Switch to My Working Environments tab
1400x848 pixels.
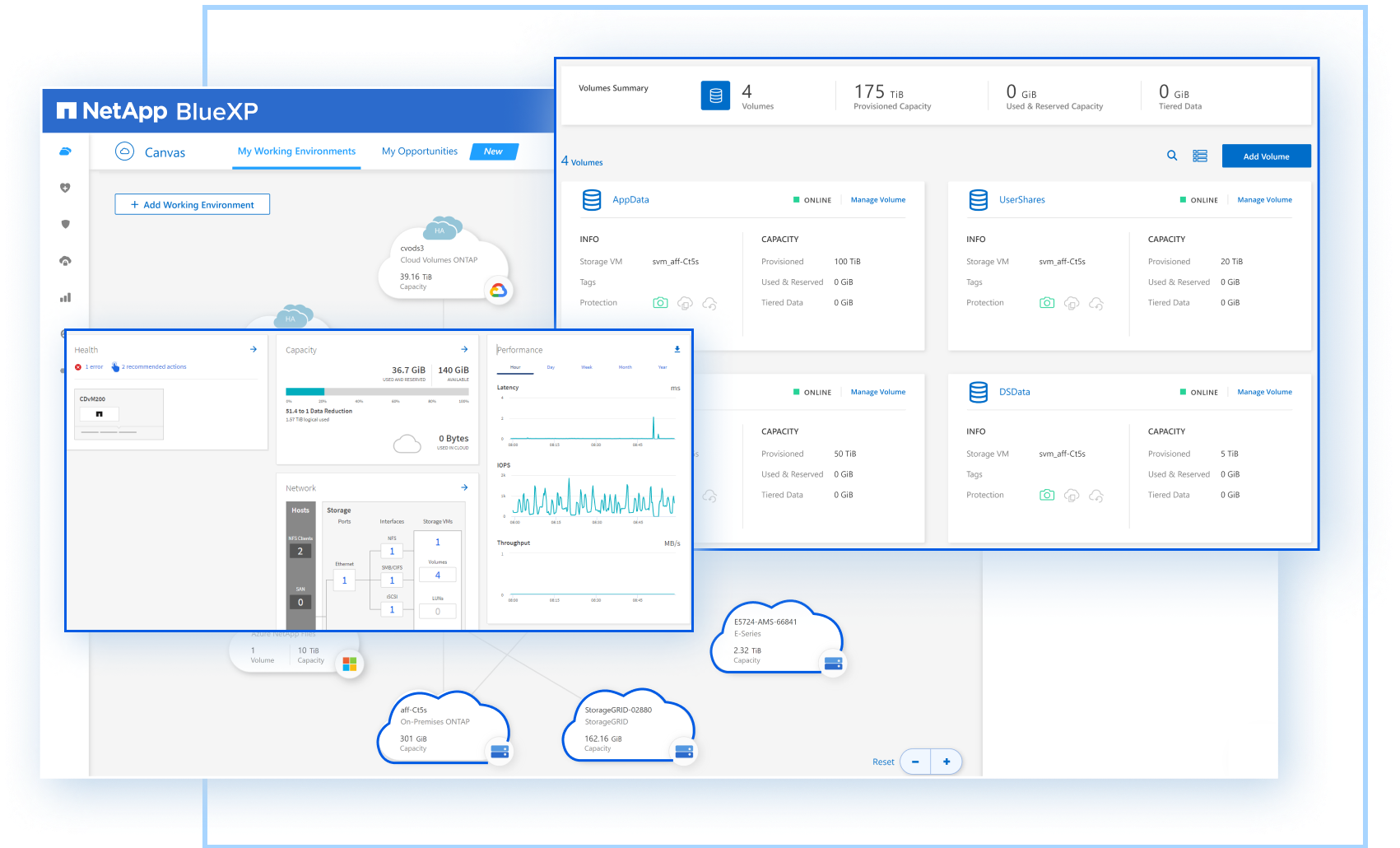(296, 151)
